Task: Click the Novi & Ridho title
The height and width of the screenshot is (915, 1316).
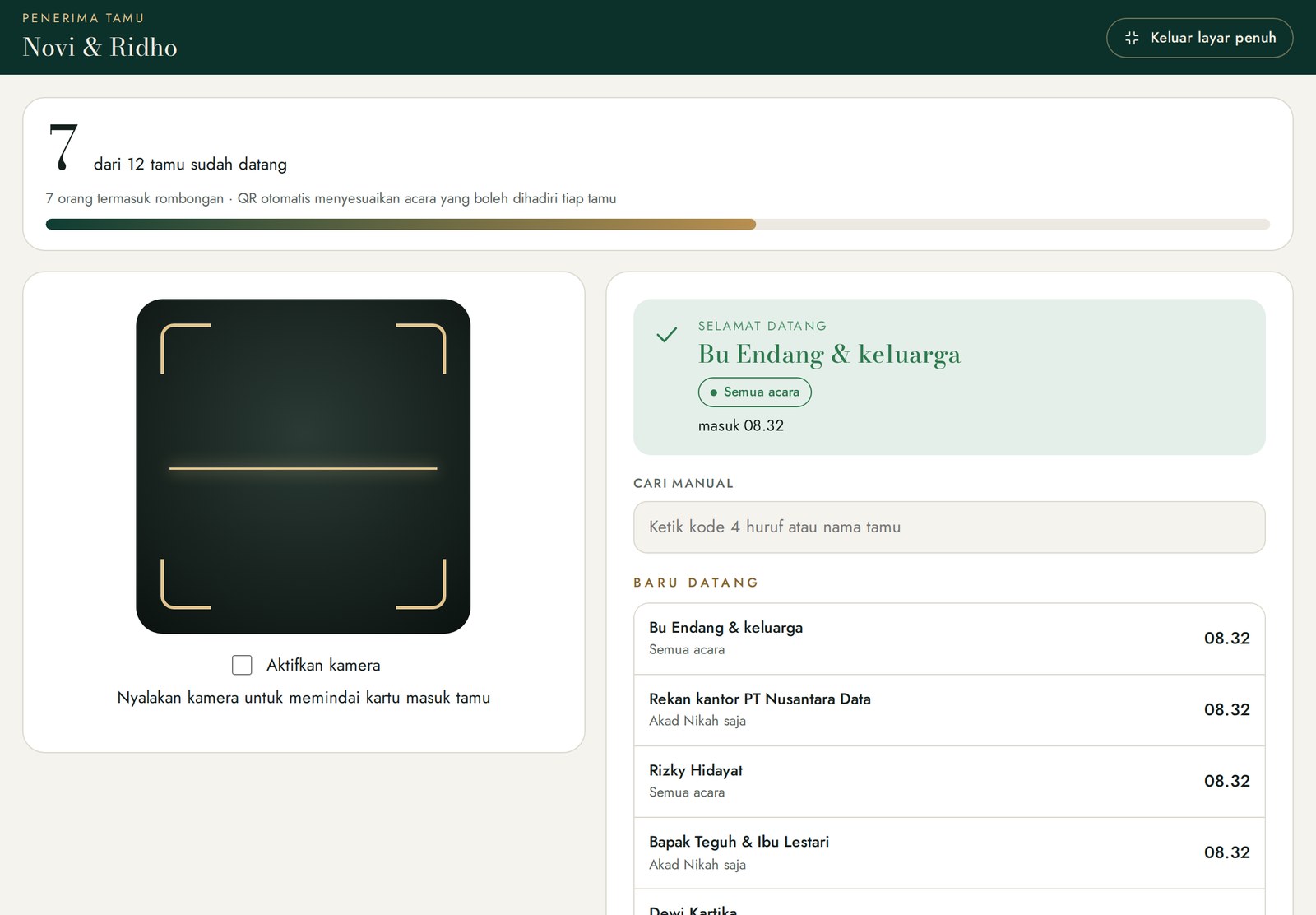Action: point(100,47)
